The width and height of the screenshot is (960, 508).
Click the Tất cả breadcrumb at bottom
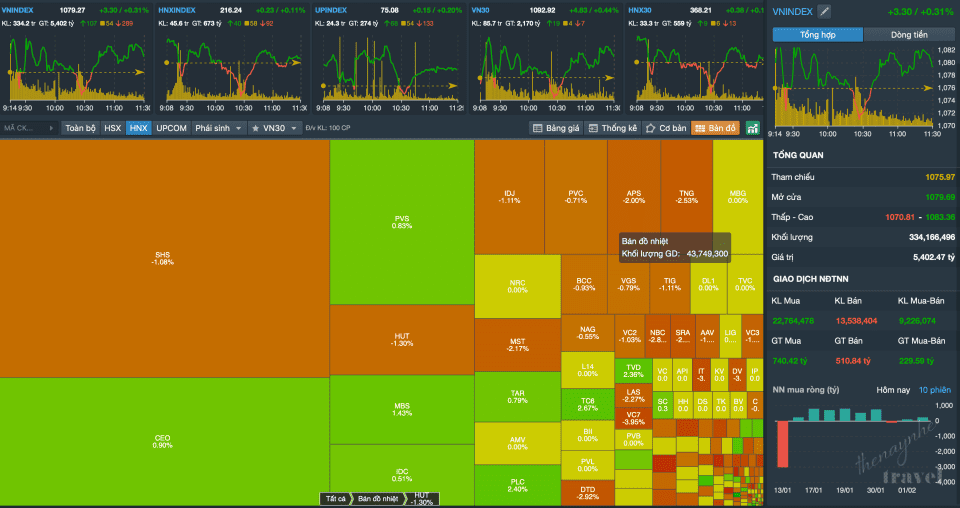(335, 498)
